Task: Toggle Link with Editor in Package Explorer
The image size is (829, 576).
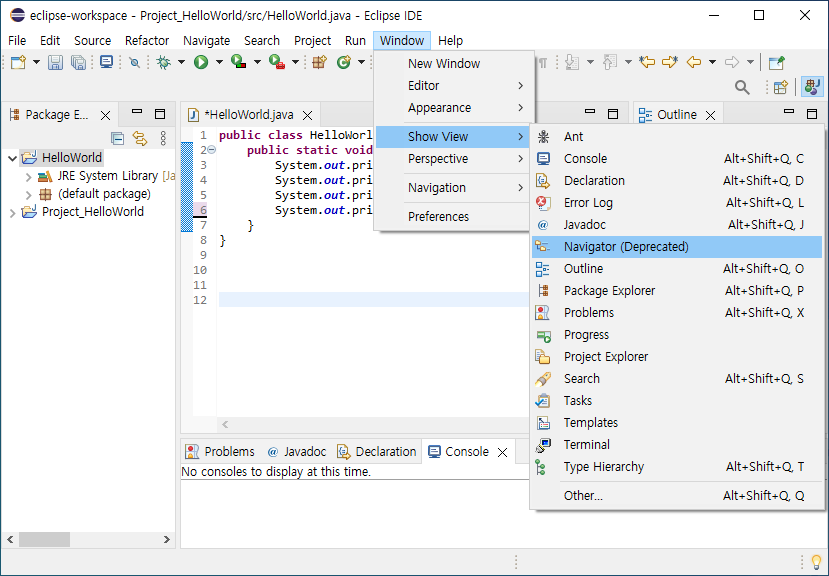Action: (140, 139)
